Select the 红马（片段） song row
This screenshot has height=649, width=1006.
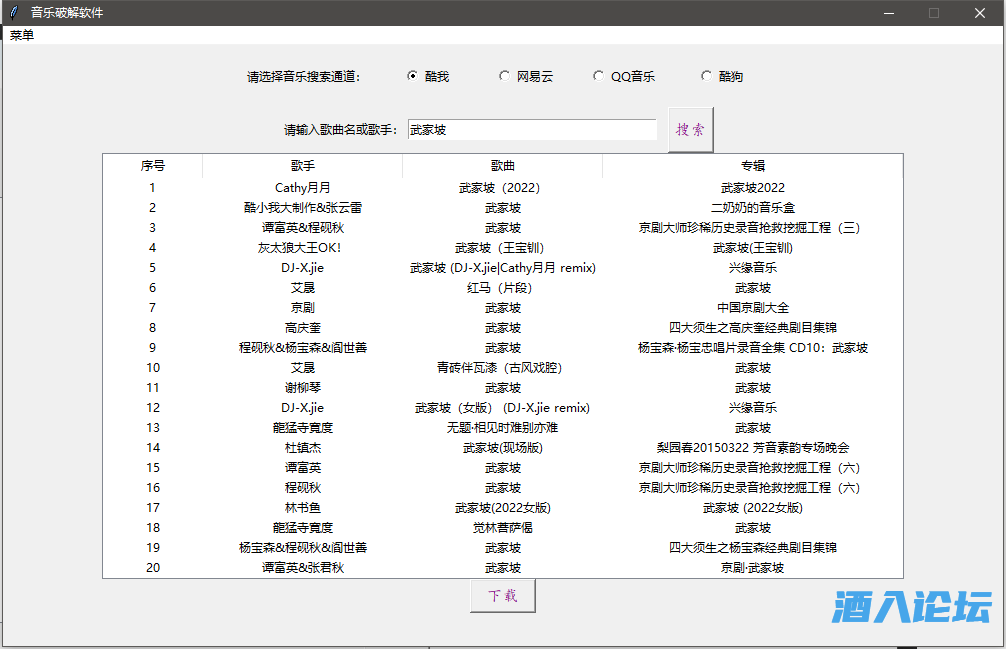[x=502, y=288]
